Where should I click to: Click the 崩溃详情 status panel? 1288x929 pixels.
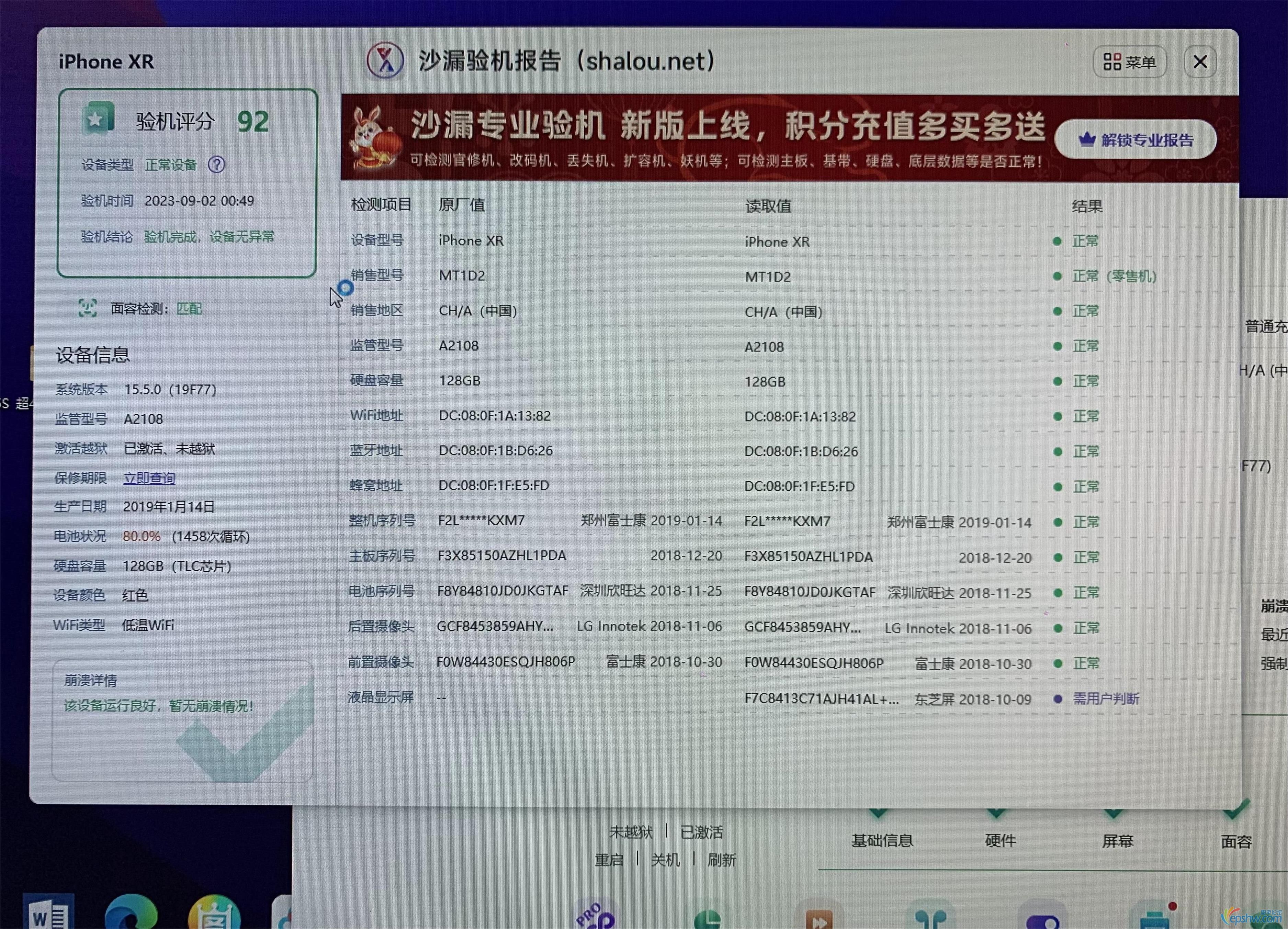182,721
